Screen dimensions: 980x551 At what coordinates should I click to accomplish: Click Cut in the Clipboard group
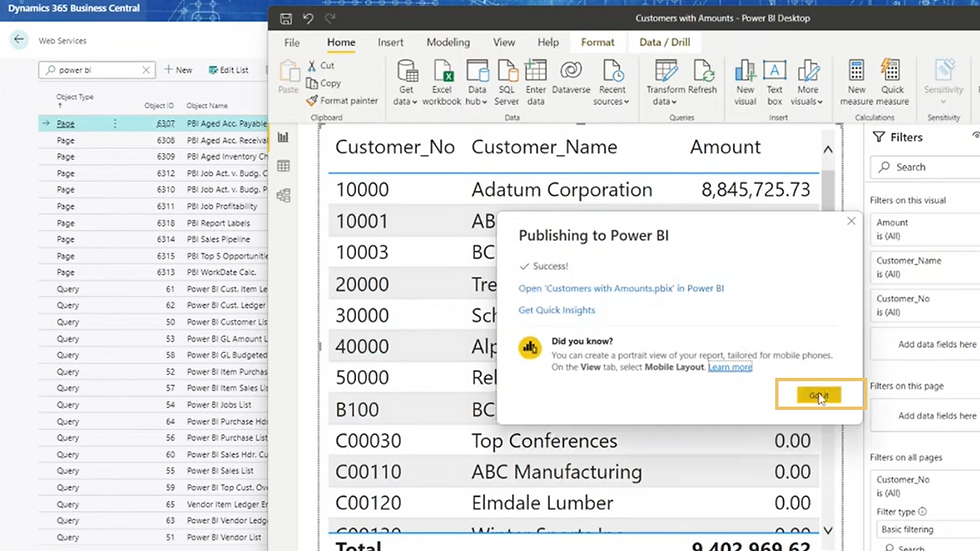pos(321,65)
